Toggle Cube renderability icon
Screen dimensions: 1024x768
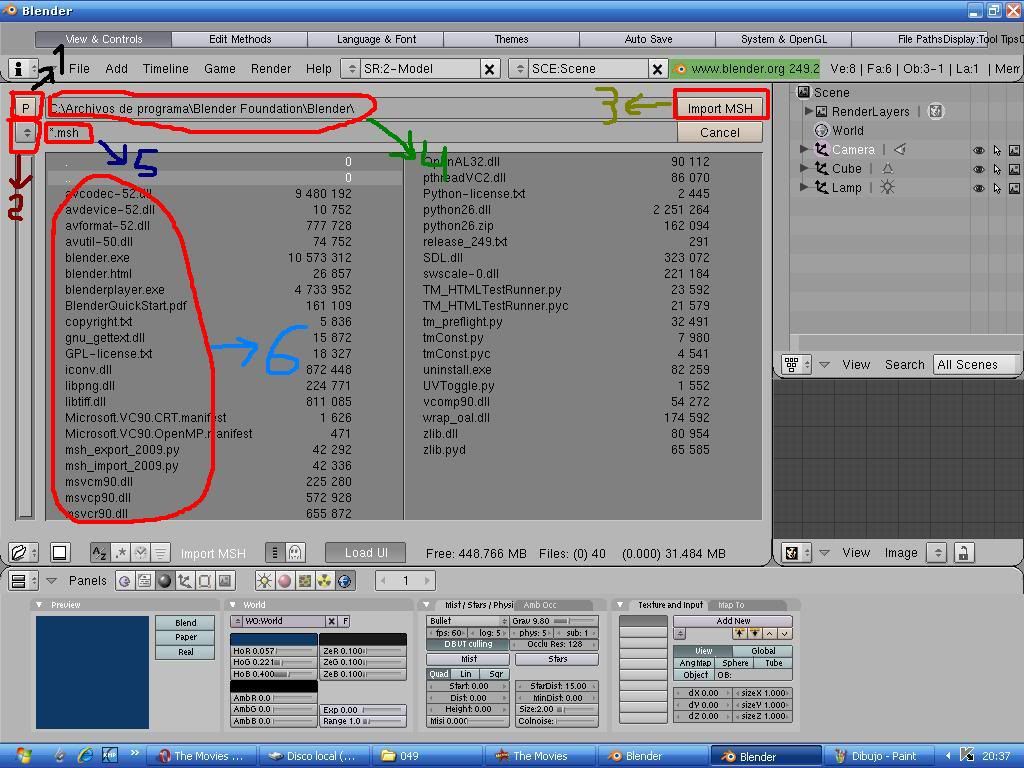(1014, 169)
